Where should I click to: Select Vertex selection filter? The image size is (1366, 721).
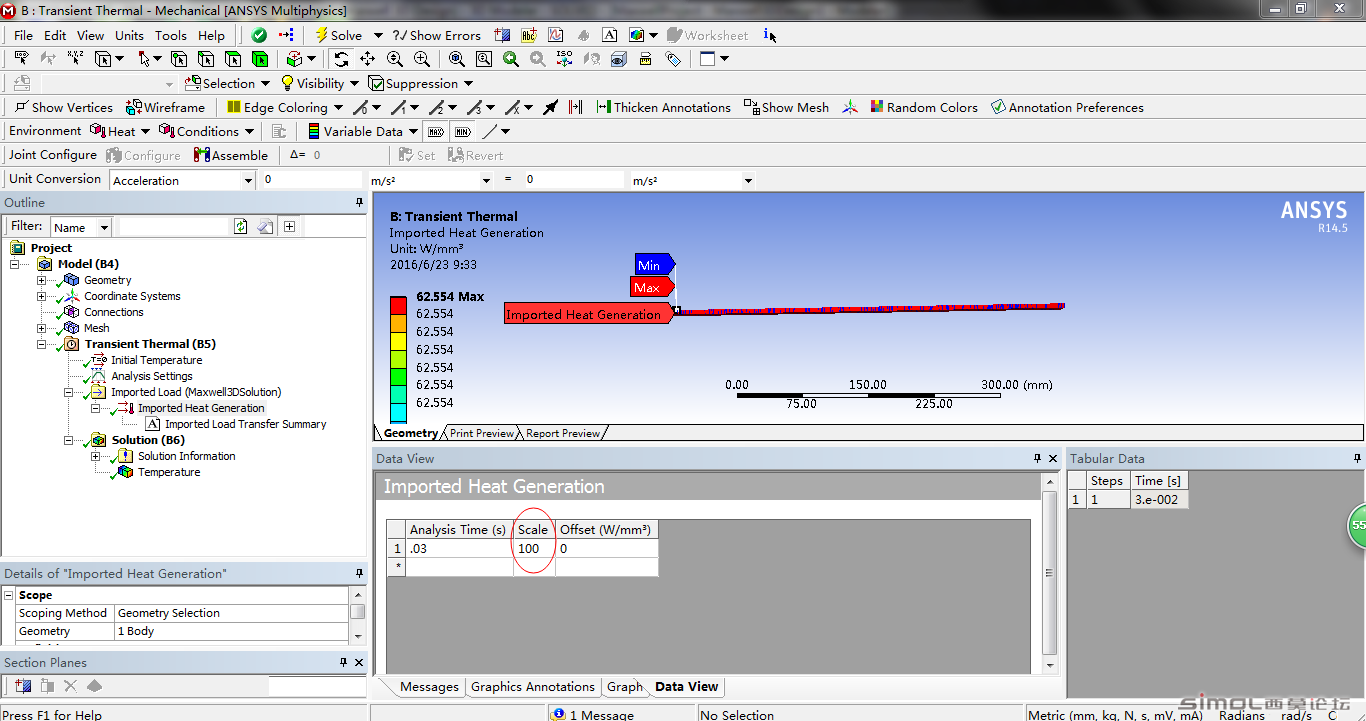(179, 59)
